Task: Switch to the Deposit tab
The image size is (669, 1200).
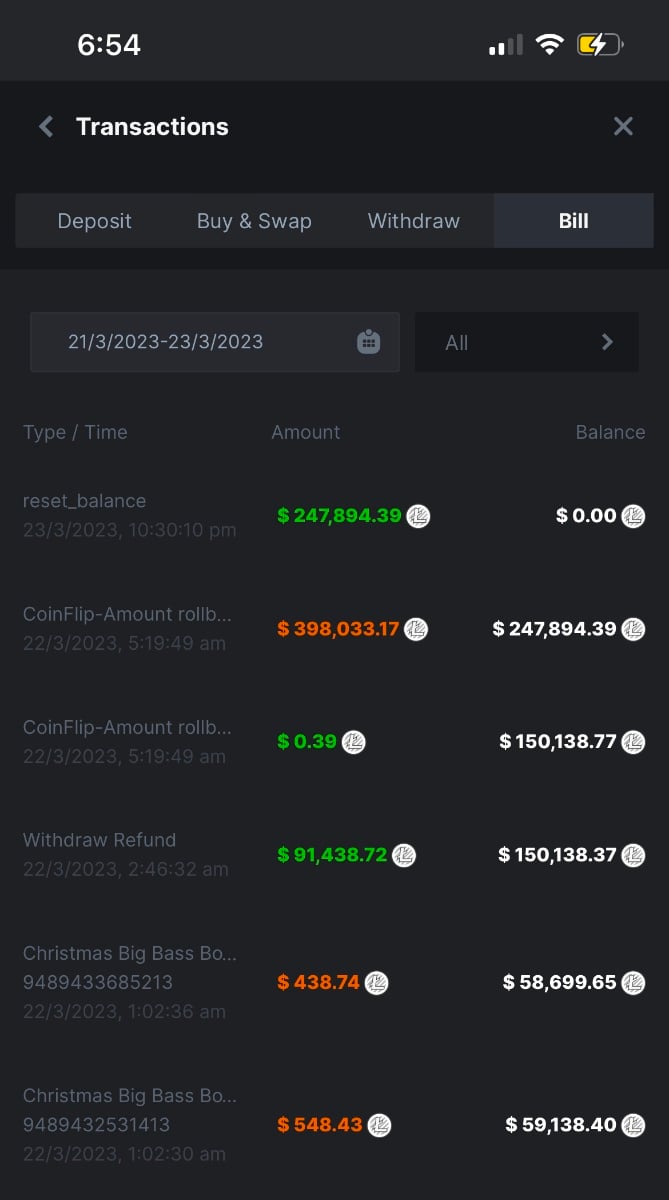Action: pyautogui.click(x=94, y=221)
